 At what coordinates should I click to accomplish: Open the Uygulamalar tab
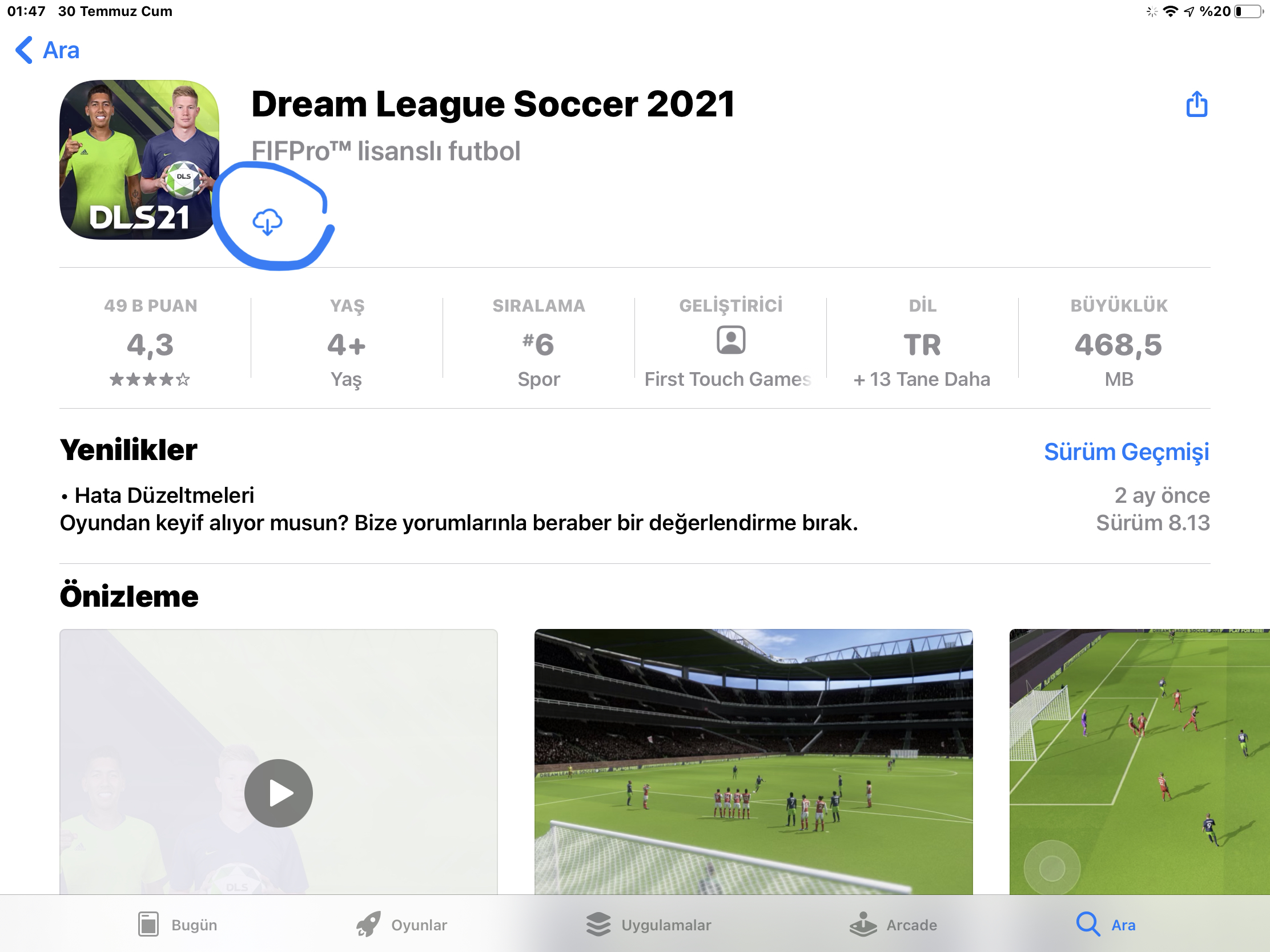648,925
